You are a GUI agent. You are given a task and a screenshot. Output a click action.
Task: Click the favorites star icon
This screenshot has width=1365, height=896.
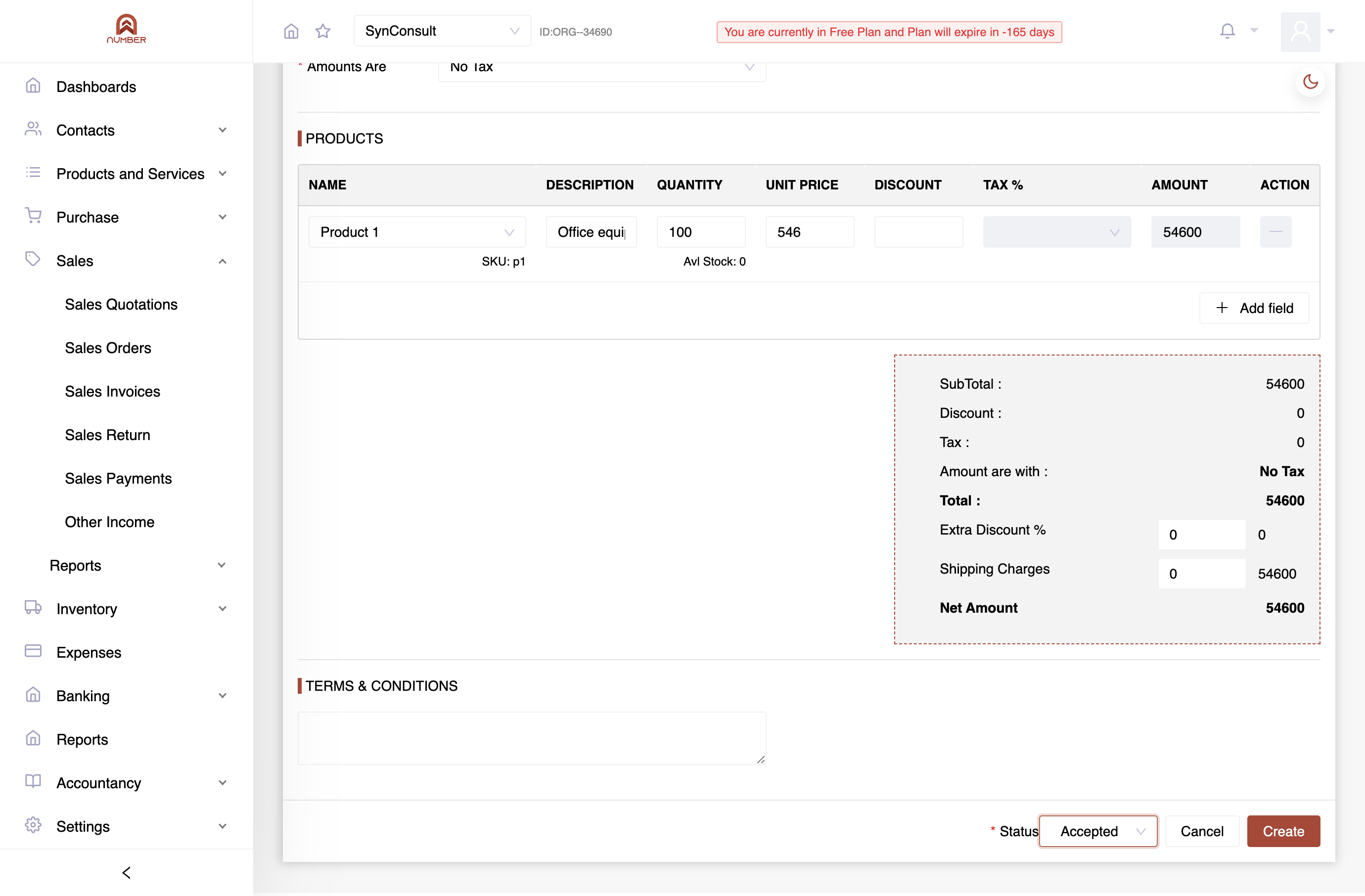point(323,31)
